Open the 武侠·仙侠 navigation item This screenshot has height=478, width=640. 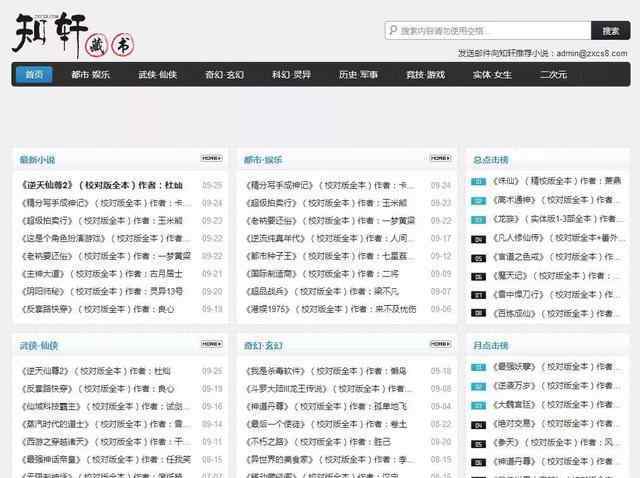click(158, 75)
